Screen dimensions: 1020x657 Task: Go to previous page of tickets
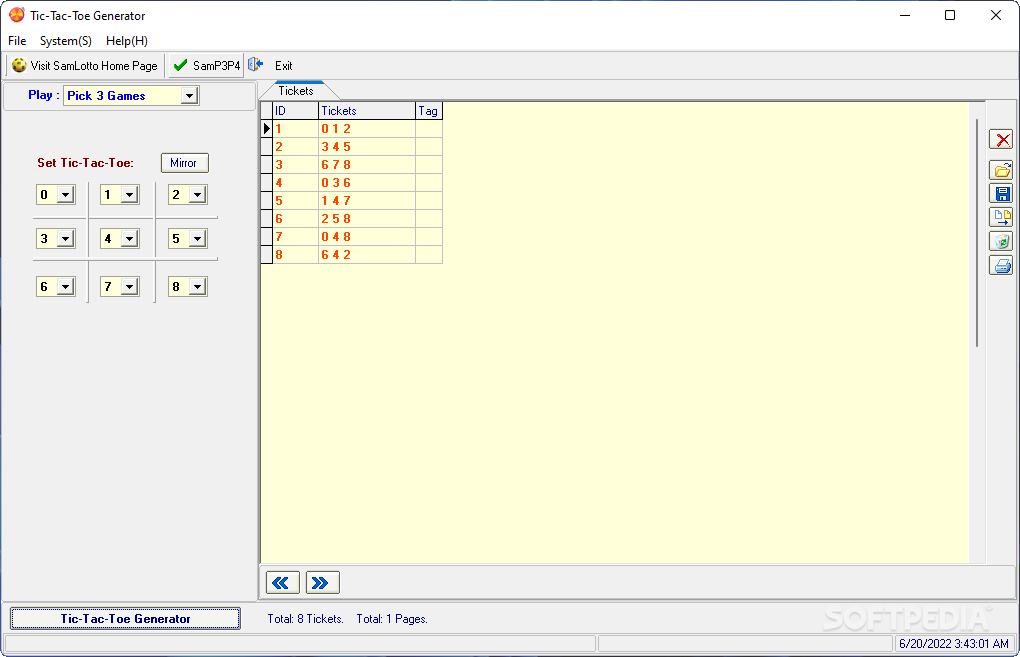pyautogui.click(x=282, y=583)
